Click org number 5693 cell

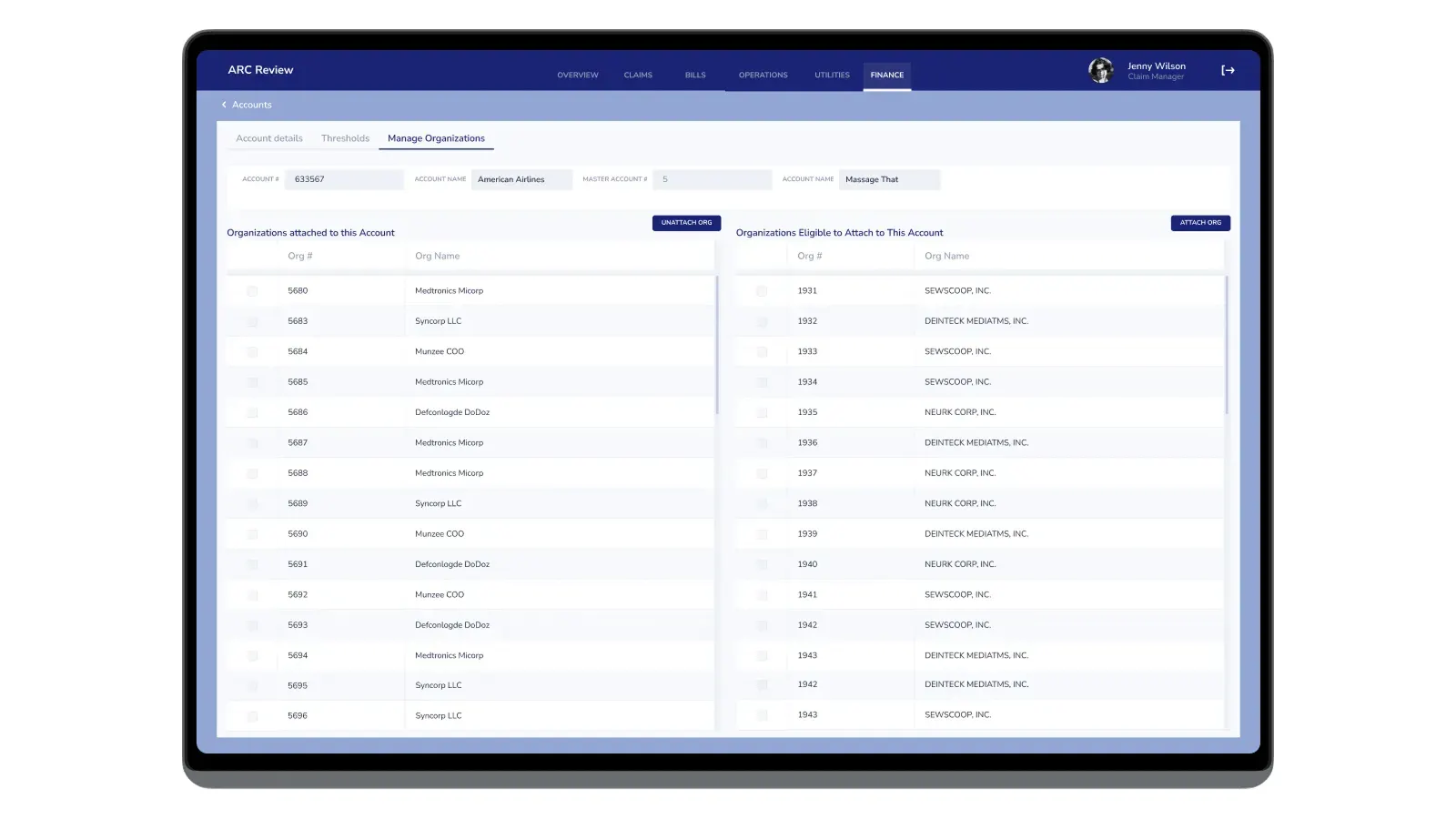coord(298,625)
